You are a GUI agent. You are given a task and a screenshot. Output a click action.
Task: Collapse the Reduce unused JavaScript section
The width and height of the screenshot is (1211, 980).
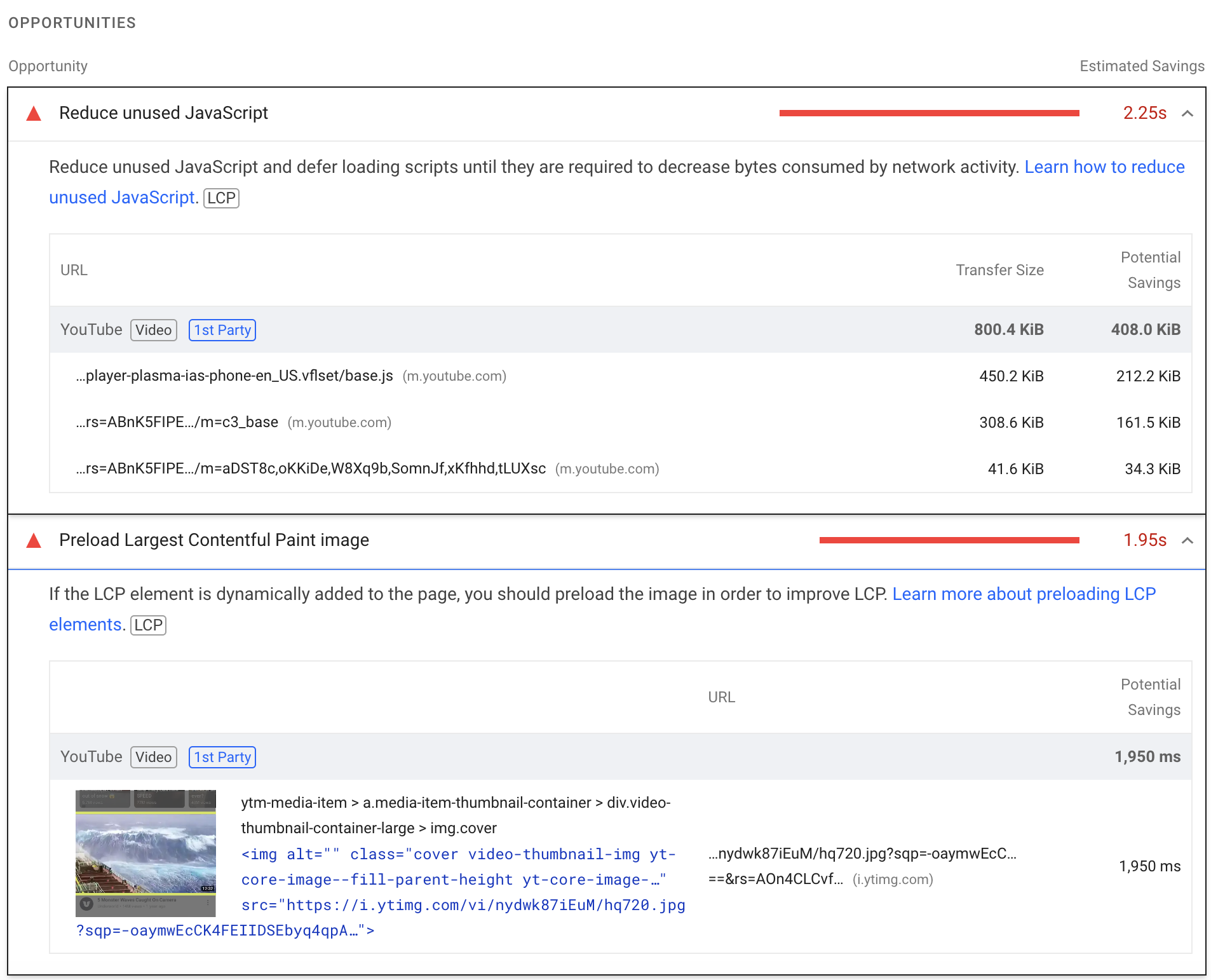tap(1187, 113)
